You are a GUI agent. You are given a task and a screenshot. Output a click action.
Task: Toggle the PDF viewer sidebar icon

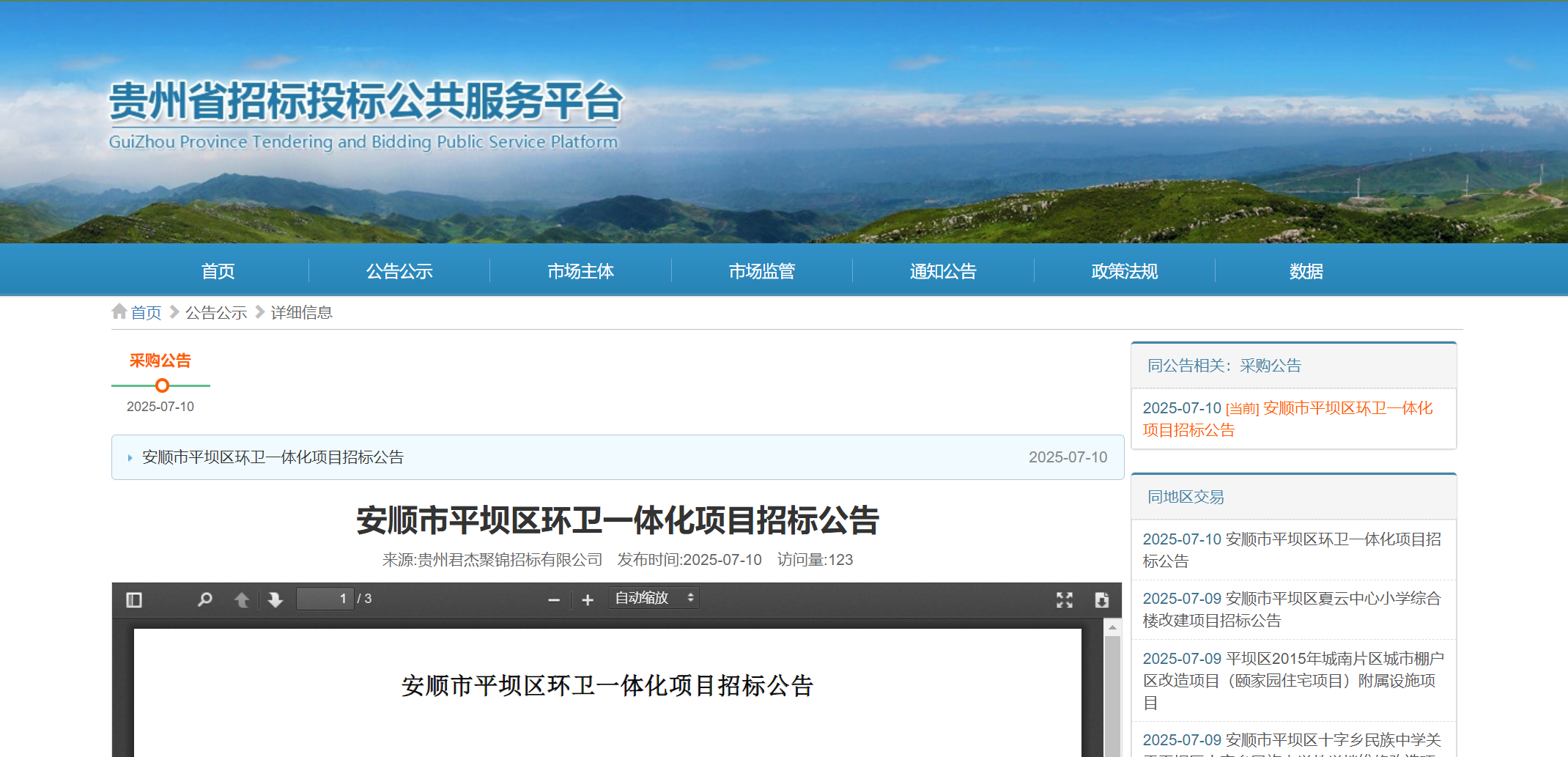133,600
